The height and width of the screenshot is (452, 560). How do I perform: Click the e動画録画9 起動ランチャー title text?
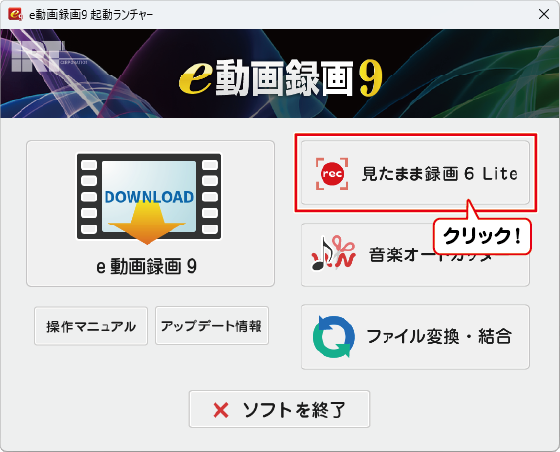pos(91,15)
